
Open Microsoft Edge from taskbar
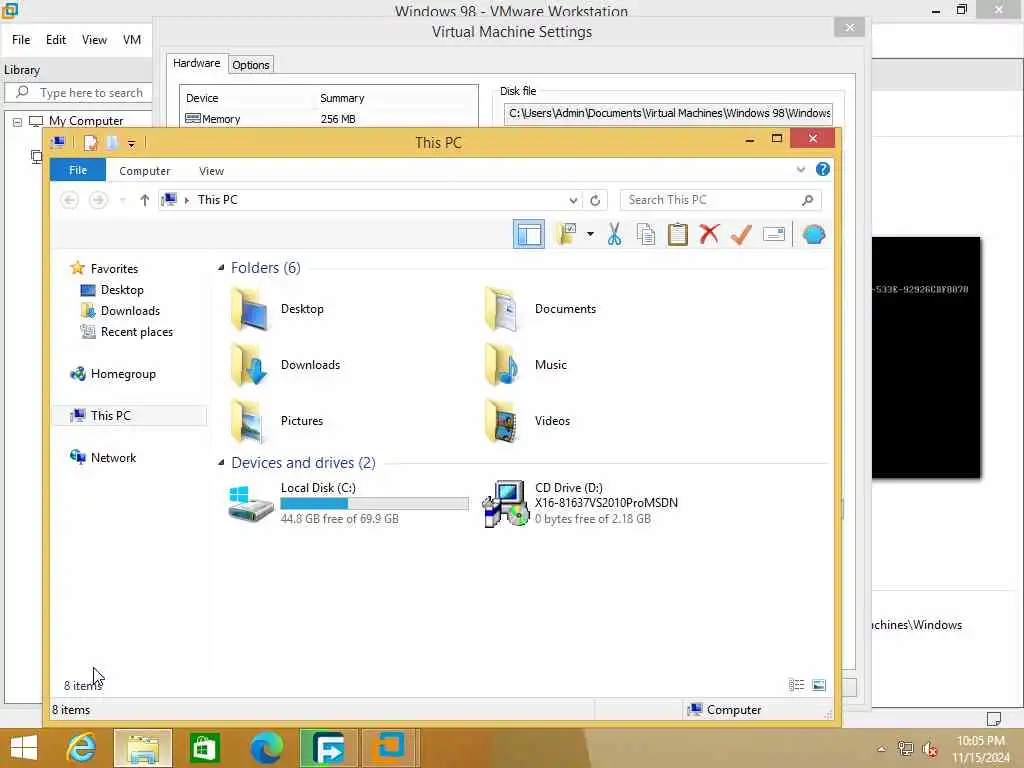[x=266, y=748]
